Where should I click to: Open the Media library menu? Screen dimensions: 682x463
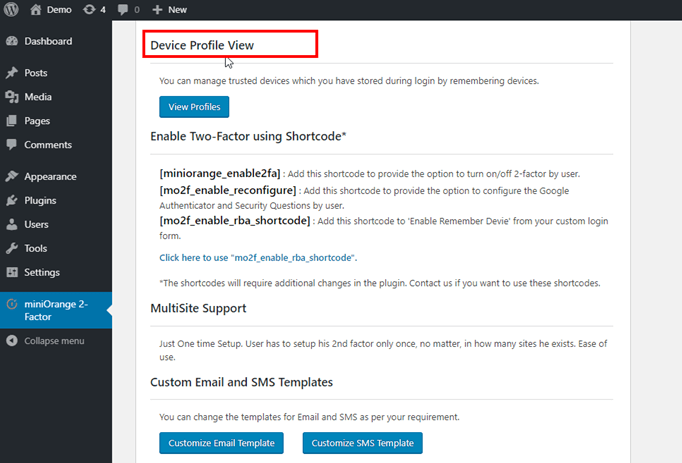point(37,97)
